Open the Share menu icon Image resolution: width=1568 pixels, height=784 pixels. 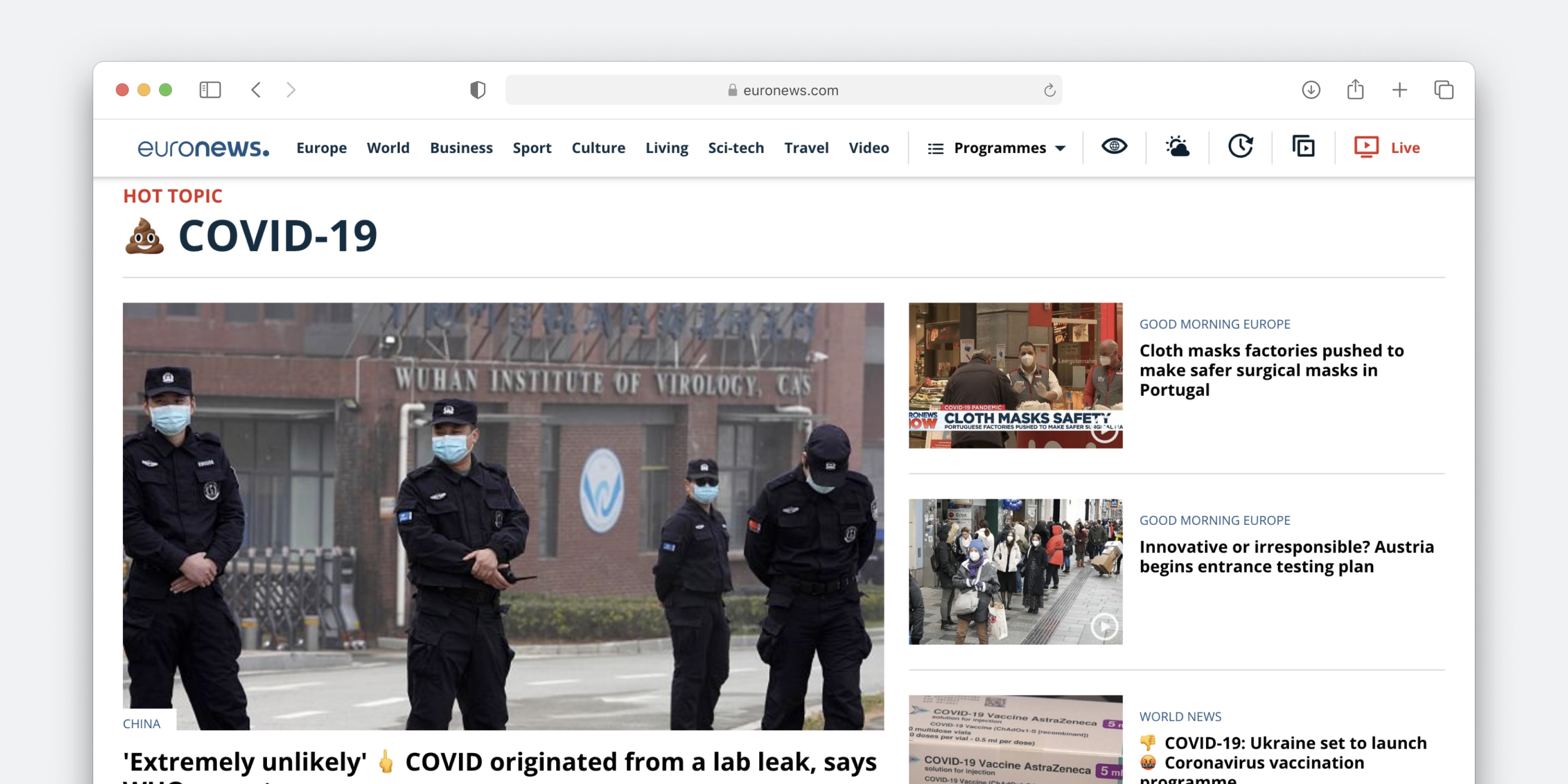point(1355,90)
